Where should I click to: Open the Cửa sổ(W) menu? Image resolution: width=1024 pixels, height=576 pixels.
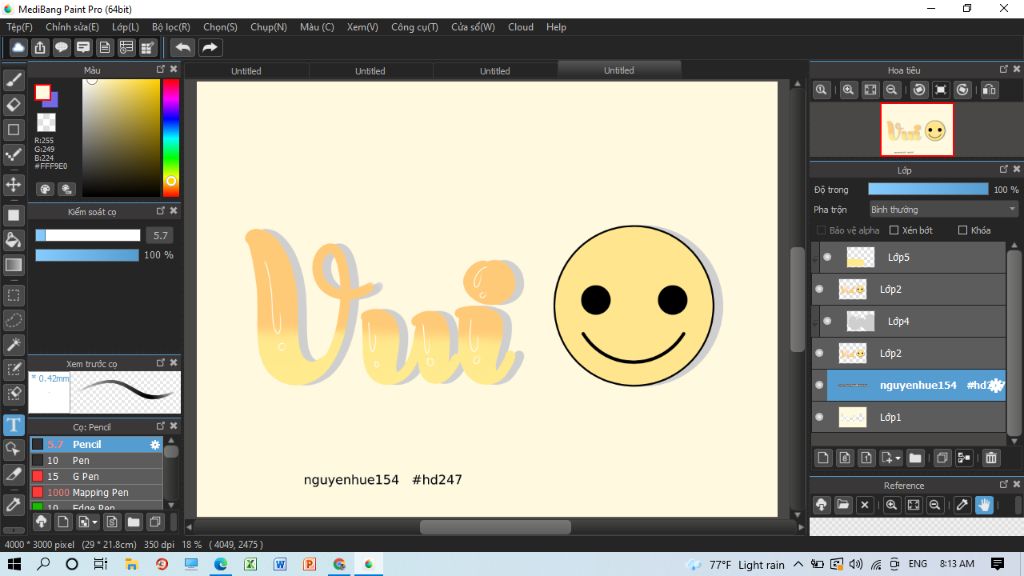(x=473, y=27)
